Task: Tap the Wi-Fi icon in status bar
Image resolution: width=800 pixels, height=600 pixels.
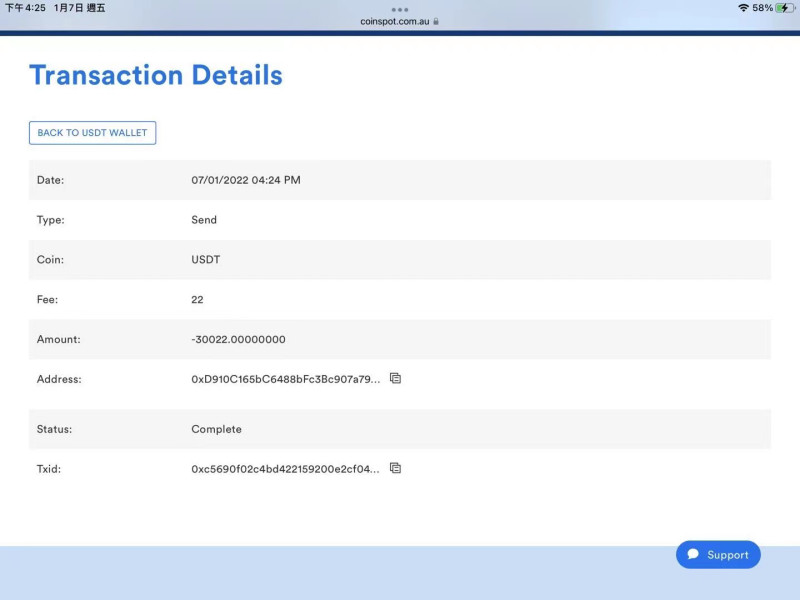Action: [743, 8]
